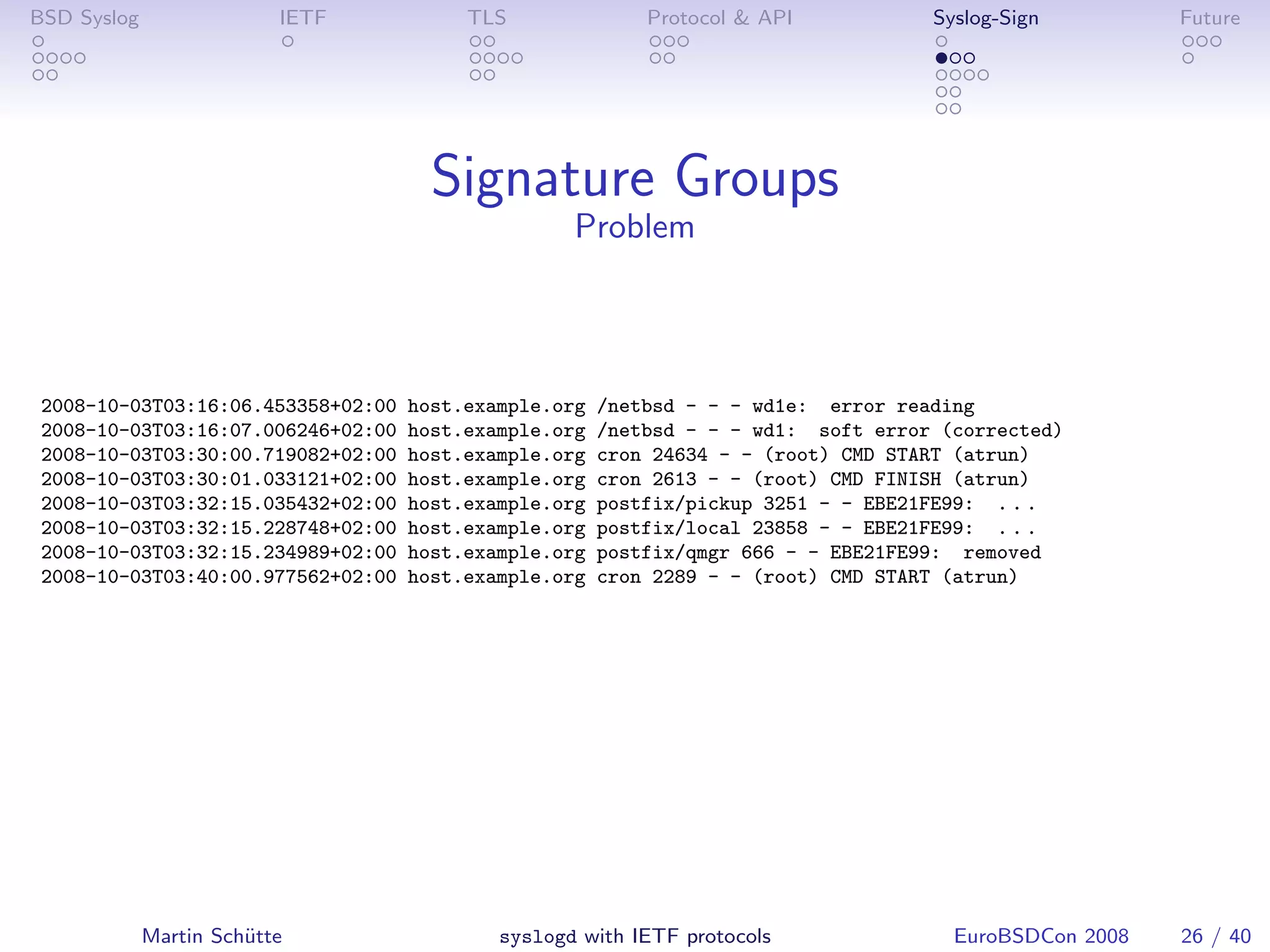Image resolution: width=1270 pixels, height=952 pixels.
Task: Select the postfix/qmgr 666 removed line
Action: (541, 553)
